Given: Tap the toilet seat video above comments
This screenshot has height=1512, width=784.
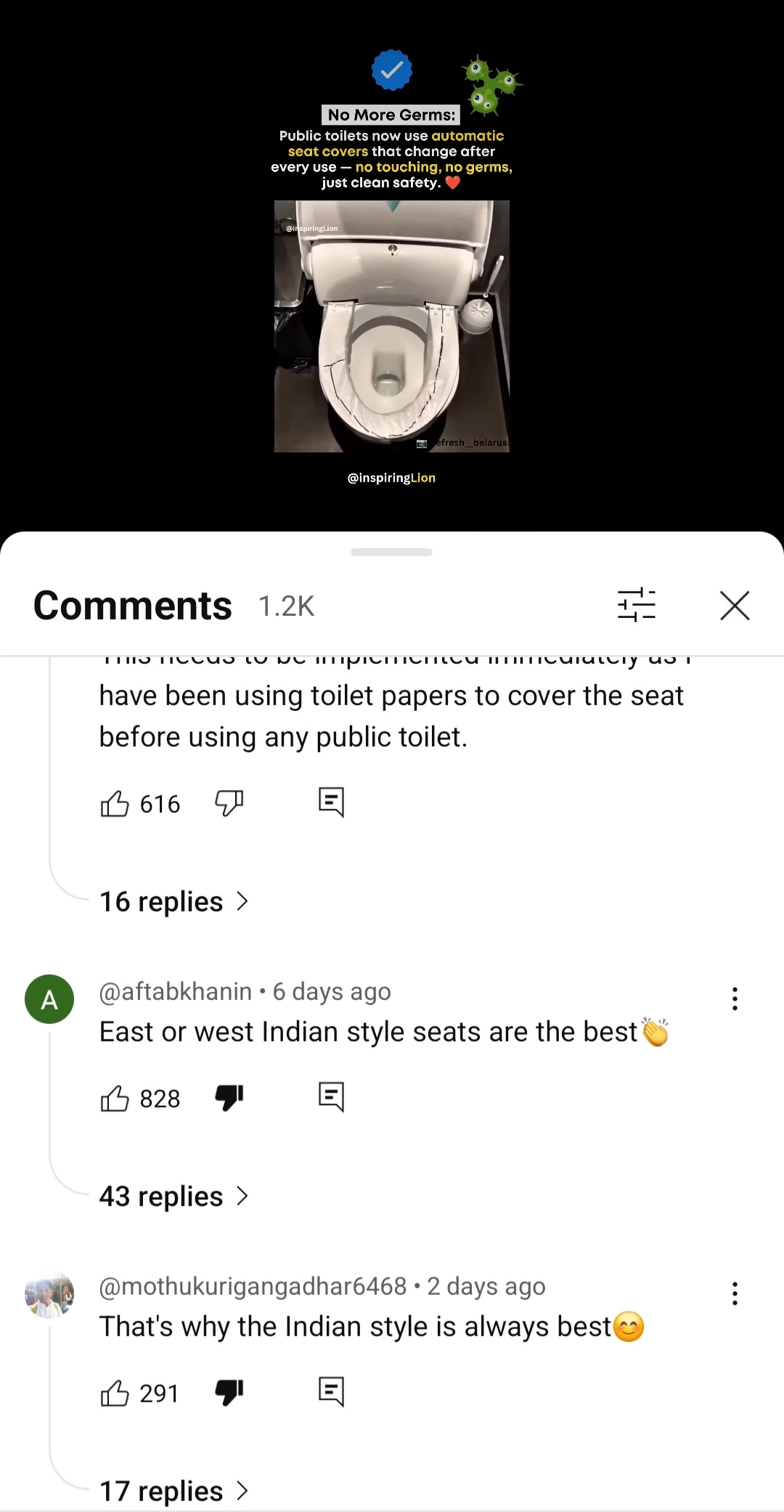Looking at the screenshot, I should tap(392, 326).
